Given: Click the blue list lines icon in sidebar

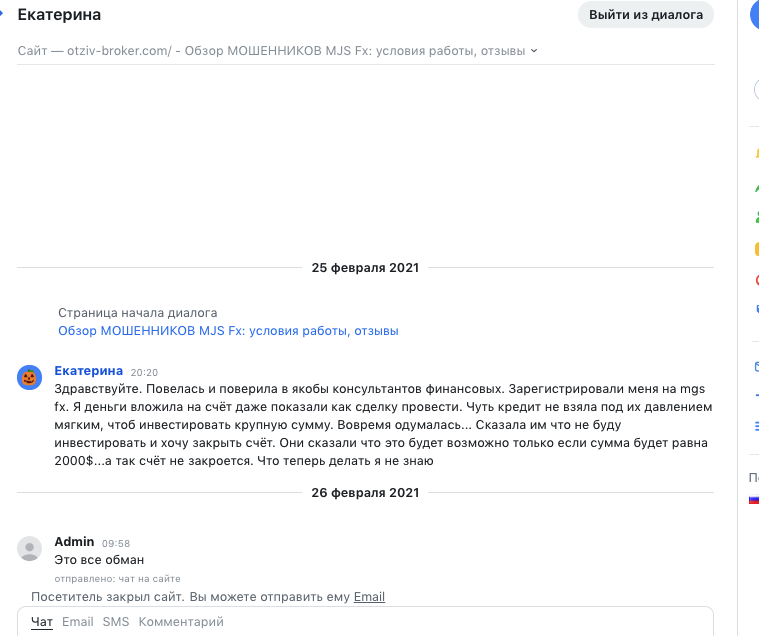Looking at the screenshot, I should 757,426.
